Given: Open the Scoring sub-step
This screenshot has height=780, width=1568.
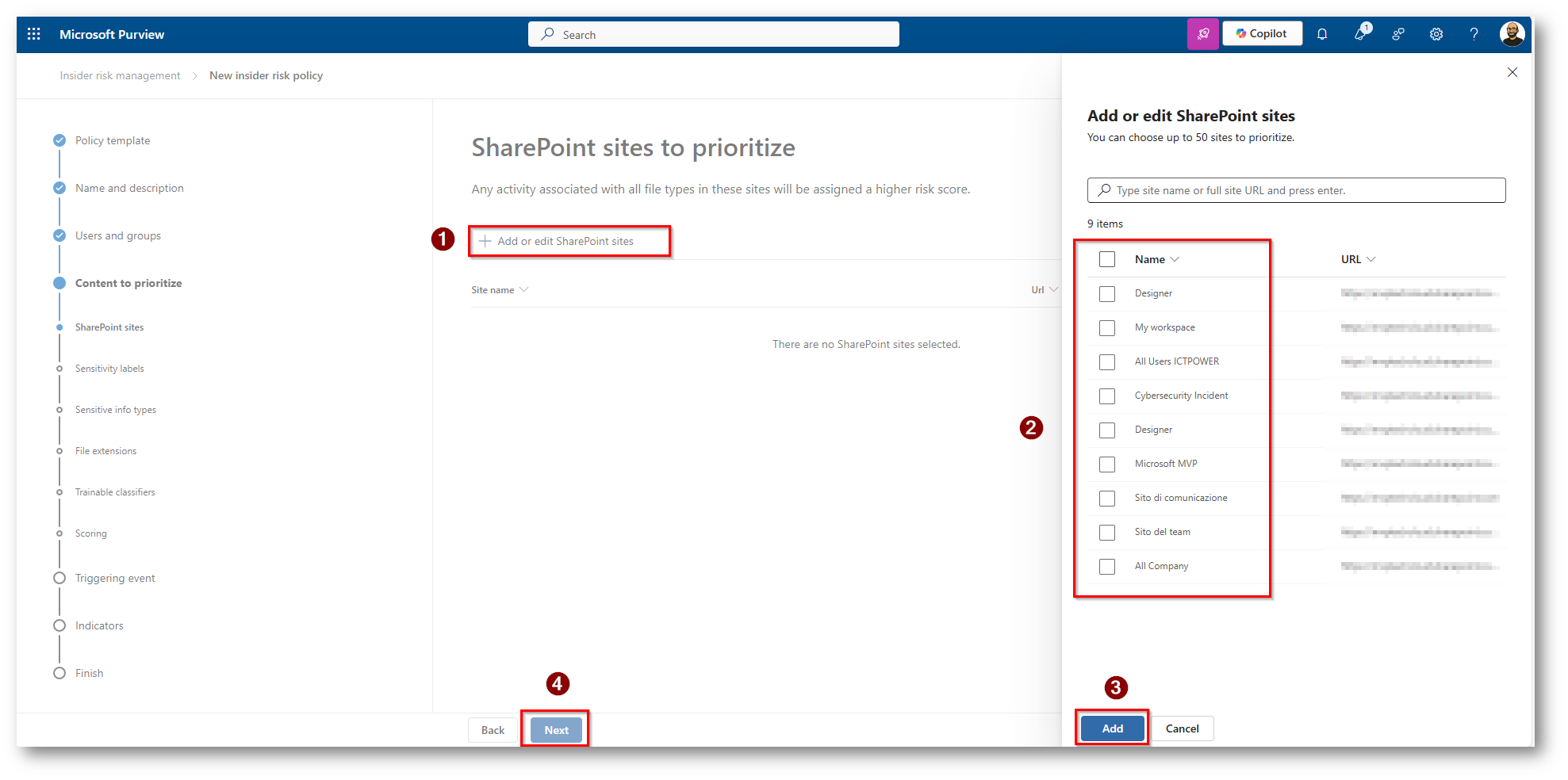Looking at the screenshot, I should click(90, 533).
